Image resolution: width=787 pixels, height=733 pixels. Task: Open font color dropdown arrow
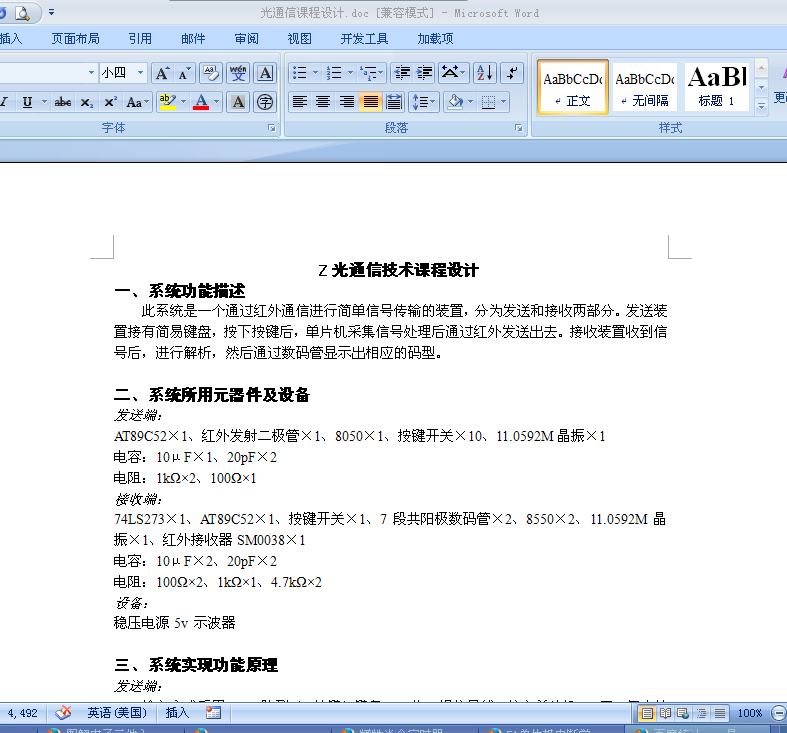pyautogui.click(x=216, y=102)
